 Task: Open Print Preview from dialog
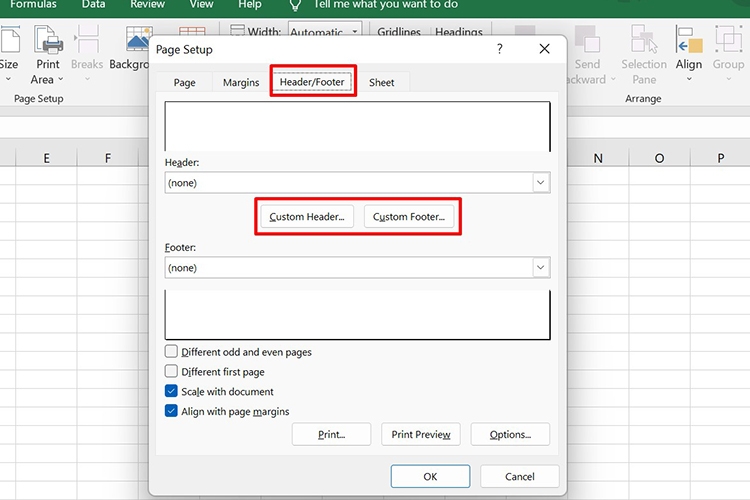pos(421,434)
